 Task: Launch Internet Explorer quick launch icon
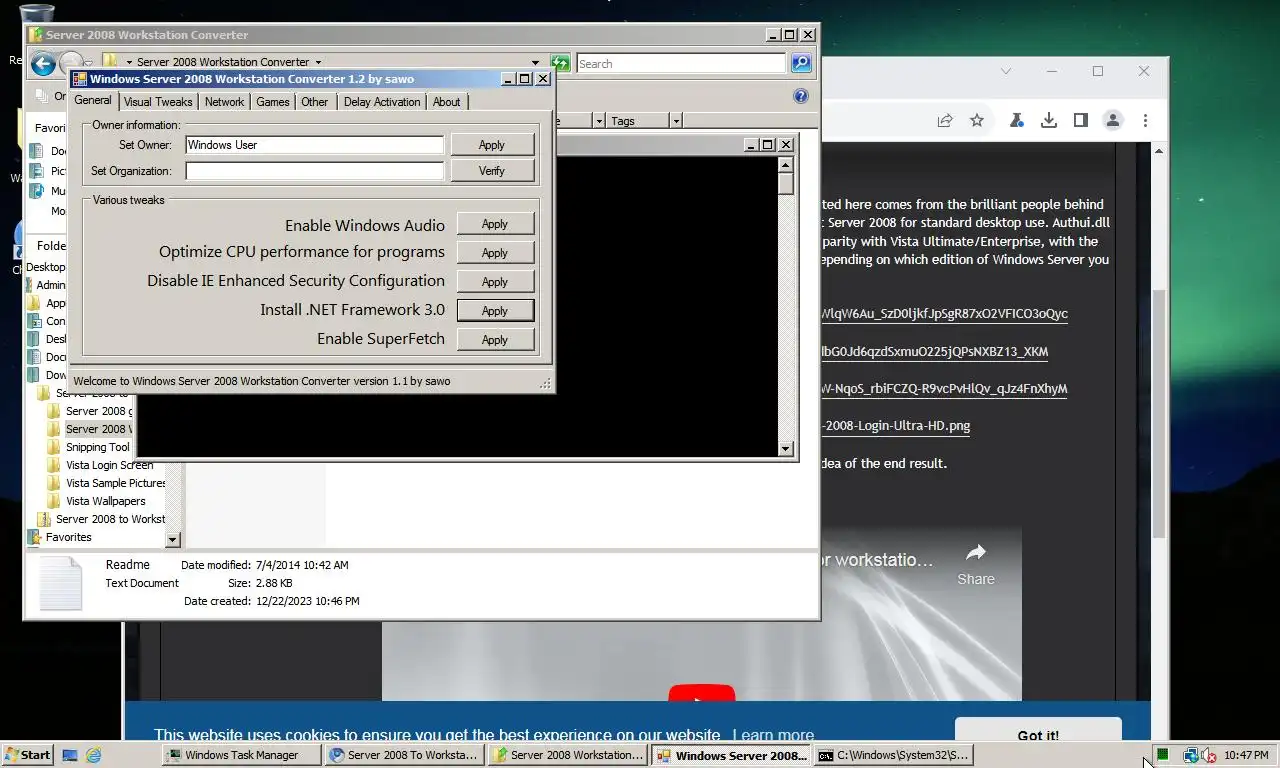(x=94, y=755)
